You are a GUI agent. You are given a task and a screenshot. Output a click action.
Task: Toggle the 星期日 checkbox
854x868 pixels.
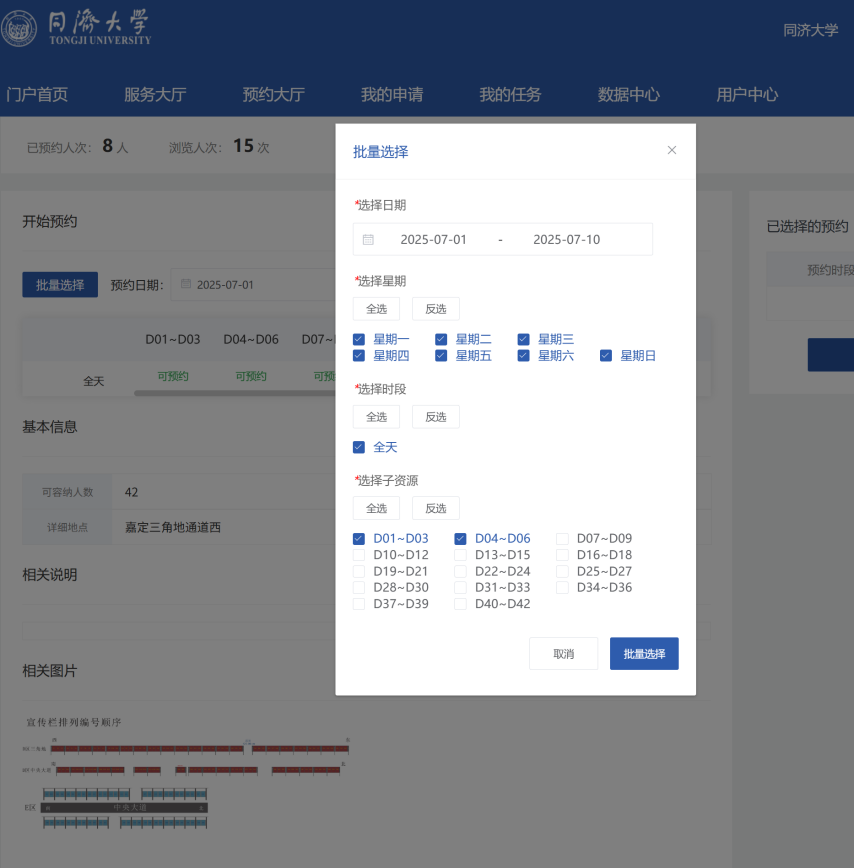[606, 355]
